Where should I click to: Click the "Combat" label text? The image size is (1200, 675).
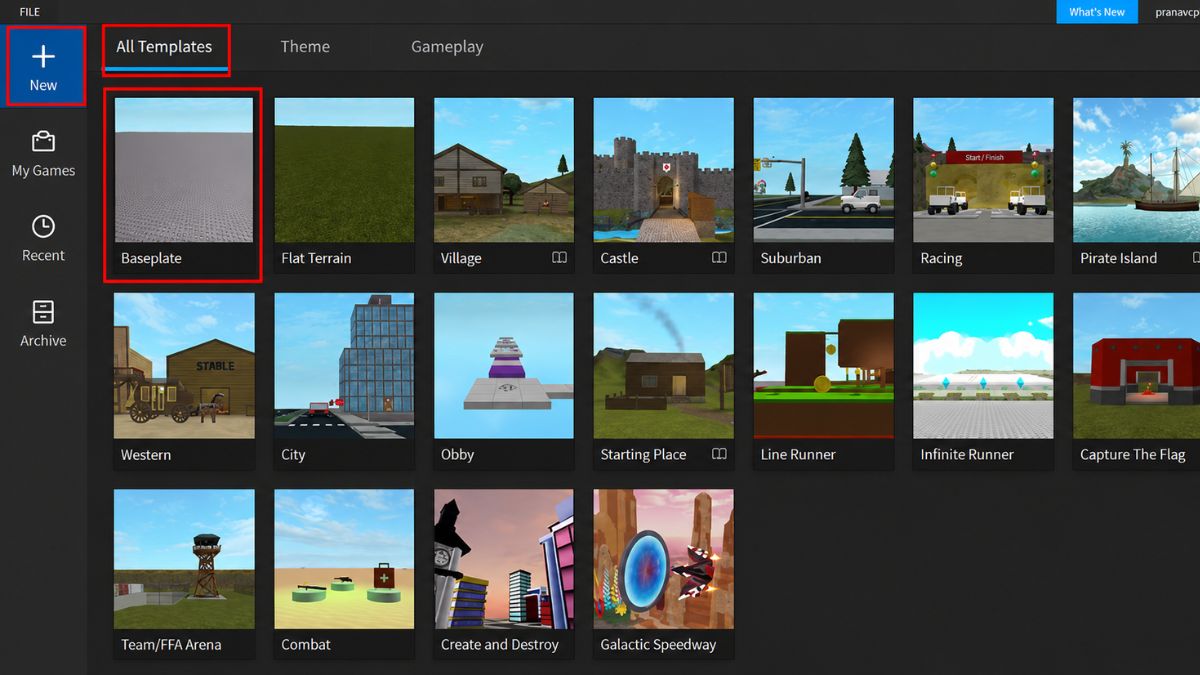[306, 644]
